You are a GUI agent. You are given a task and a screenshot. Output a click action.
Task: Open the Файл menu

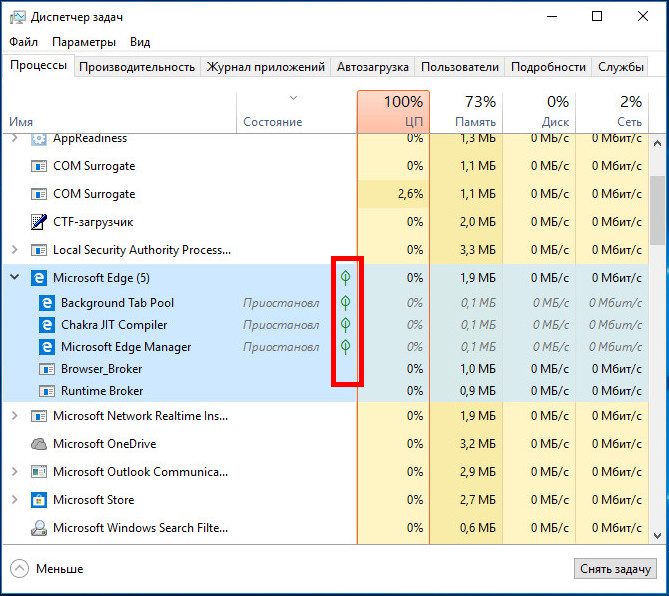tap(23, 42)
